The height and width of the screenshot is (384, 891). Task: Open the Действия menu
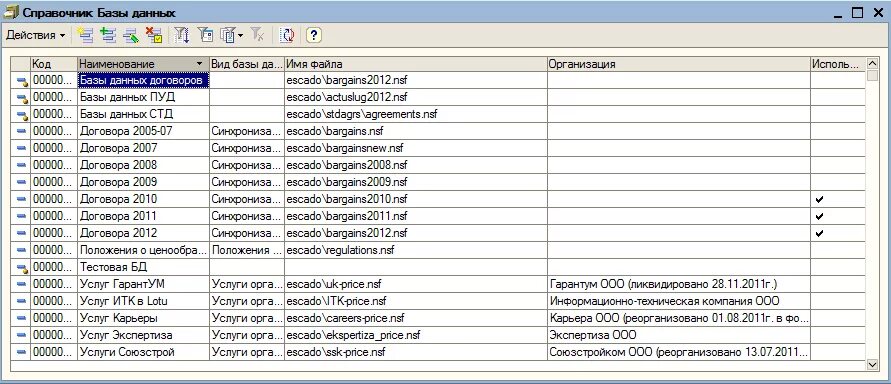pyautogui.click(x=35, y=35)
